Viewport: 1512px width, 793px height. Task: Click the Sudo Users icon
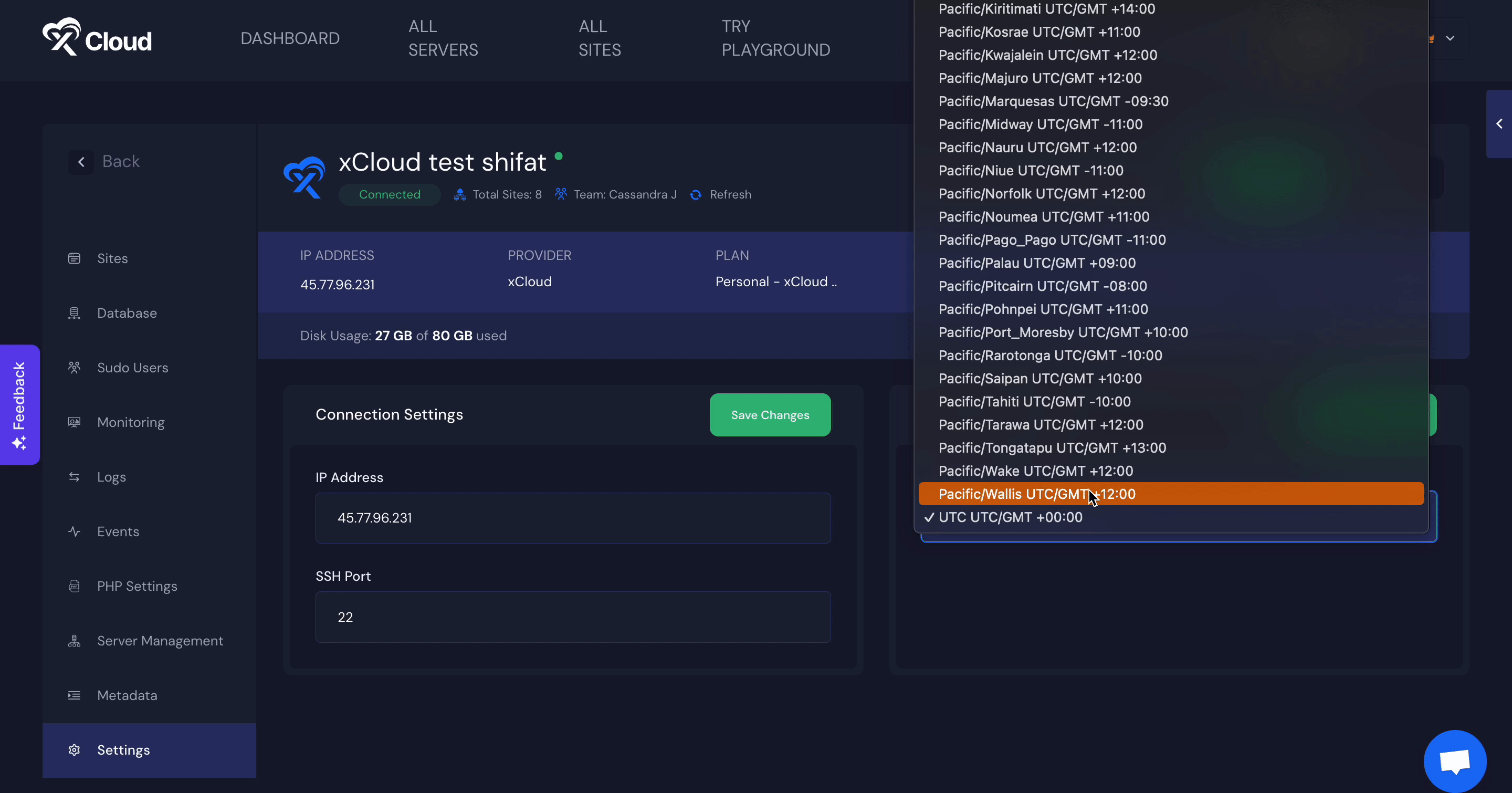74,368
